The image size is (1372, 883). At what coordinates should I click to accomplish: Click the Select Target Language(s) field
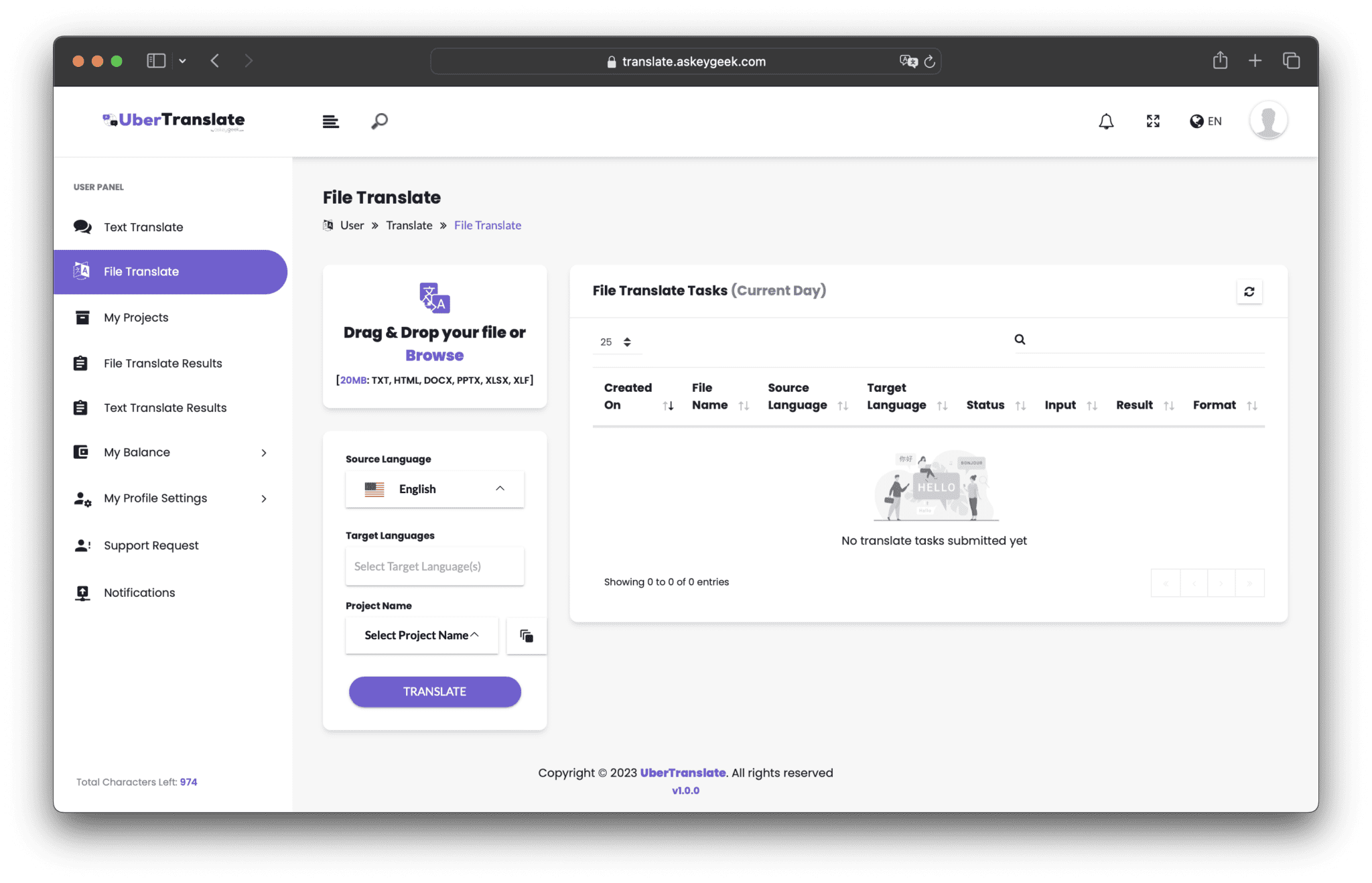pos(434,566)
